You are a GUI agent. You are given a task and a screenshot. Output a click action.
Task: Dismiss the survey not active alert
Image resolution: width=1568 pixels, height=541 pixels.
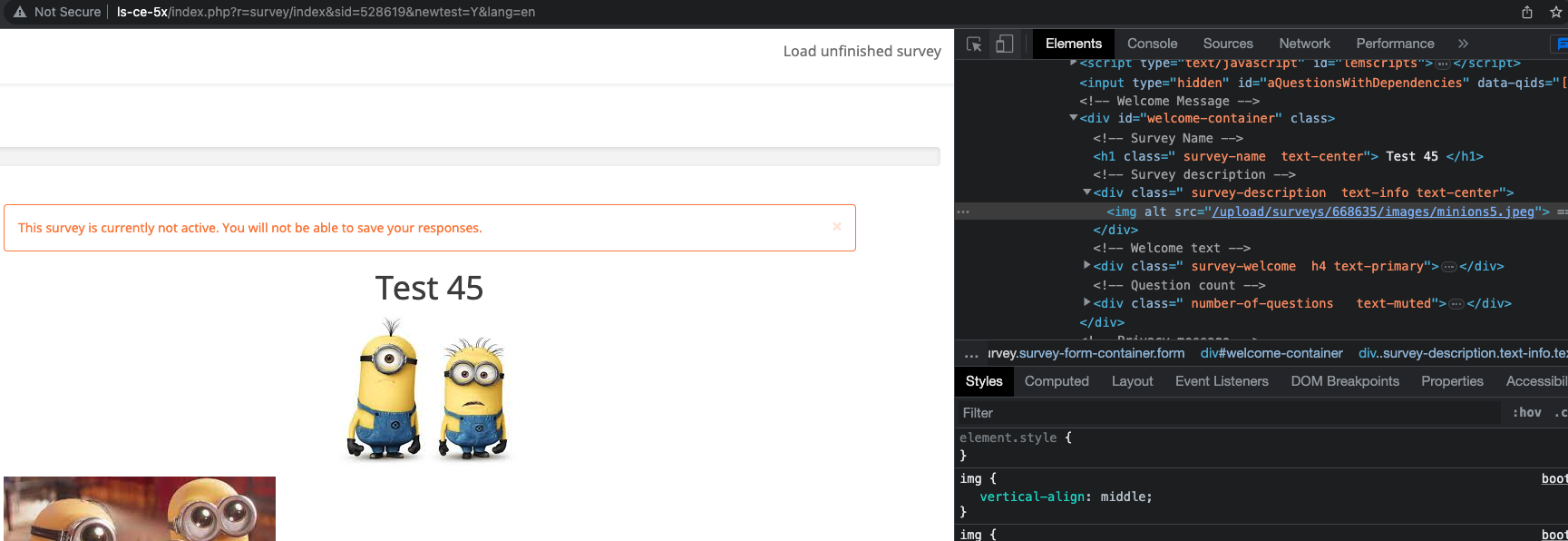tap(836, 227)
